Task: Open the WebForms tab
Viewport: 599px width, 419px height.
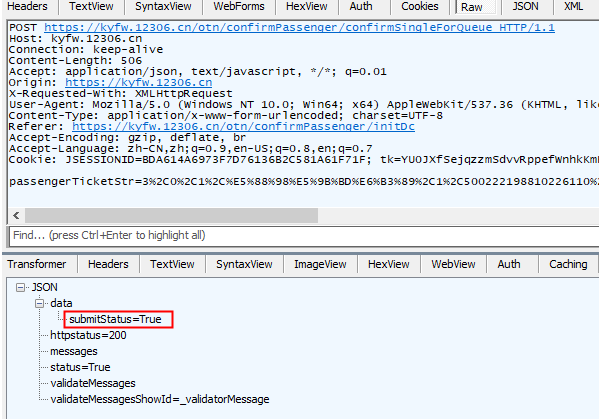Action: pos(239,6)
